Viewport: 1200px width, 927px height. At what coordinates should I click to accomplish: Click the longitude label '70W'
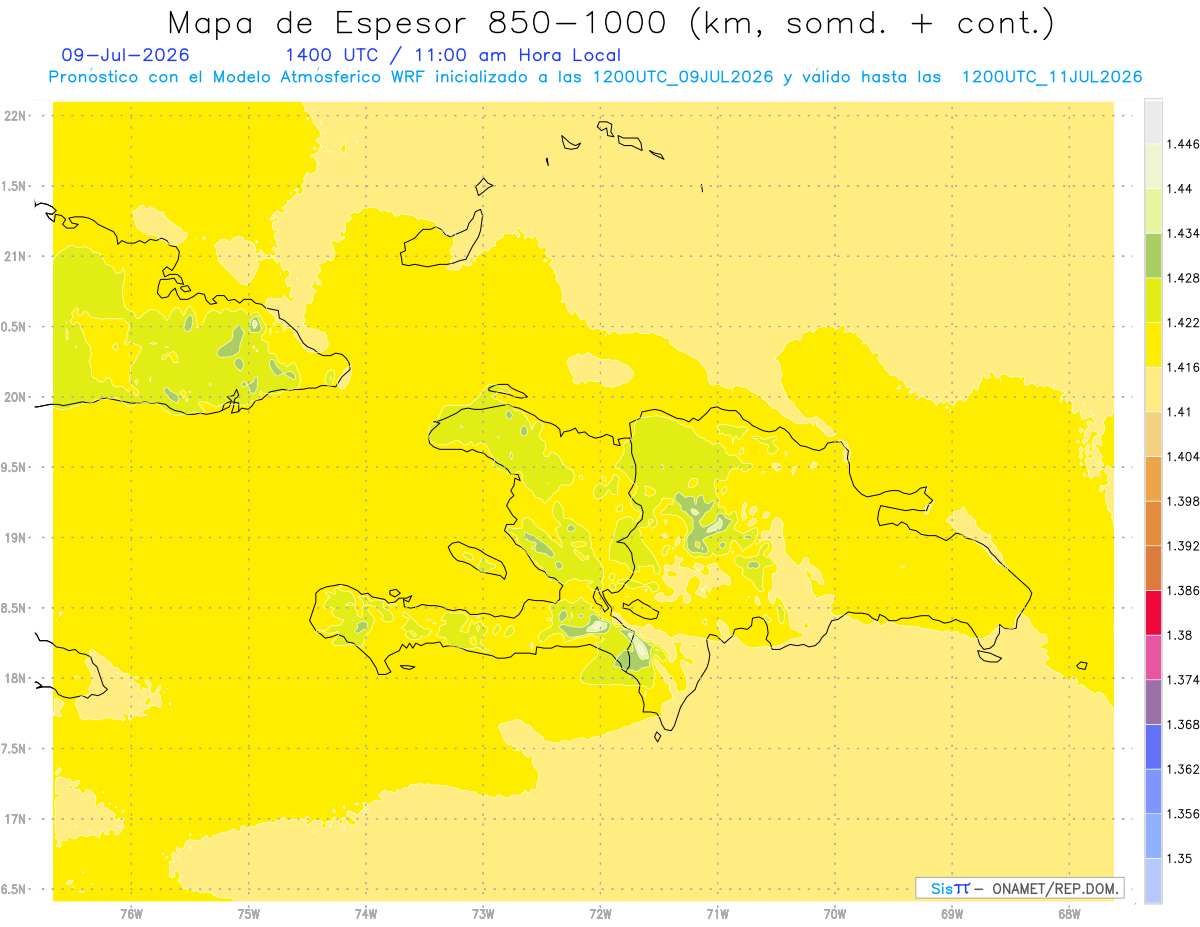point(835,914)
